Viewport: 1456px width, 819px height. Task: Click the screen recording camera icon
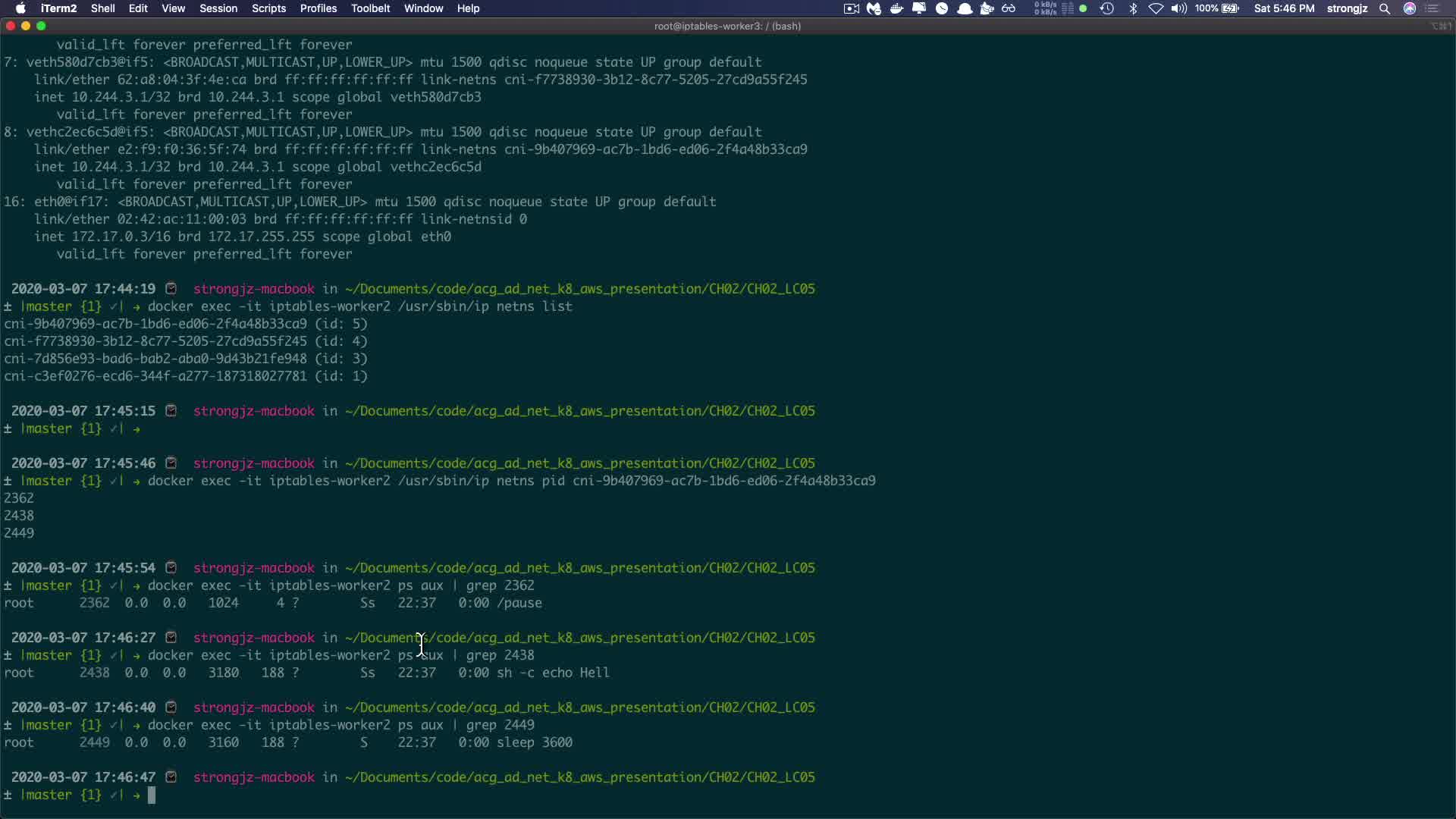point(852,8)
